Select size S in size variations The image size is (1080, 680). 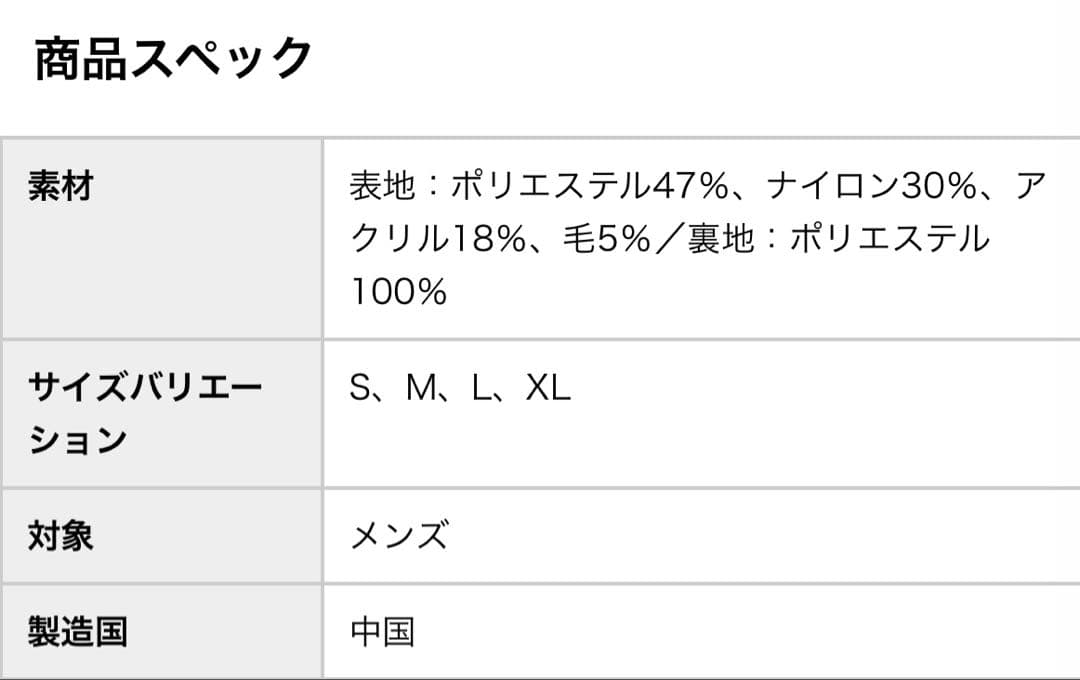point(360,388)
